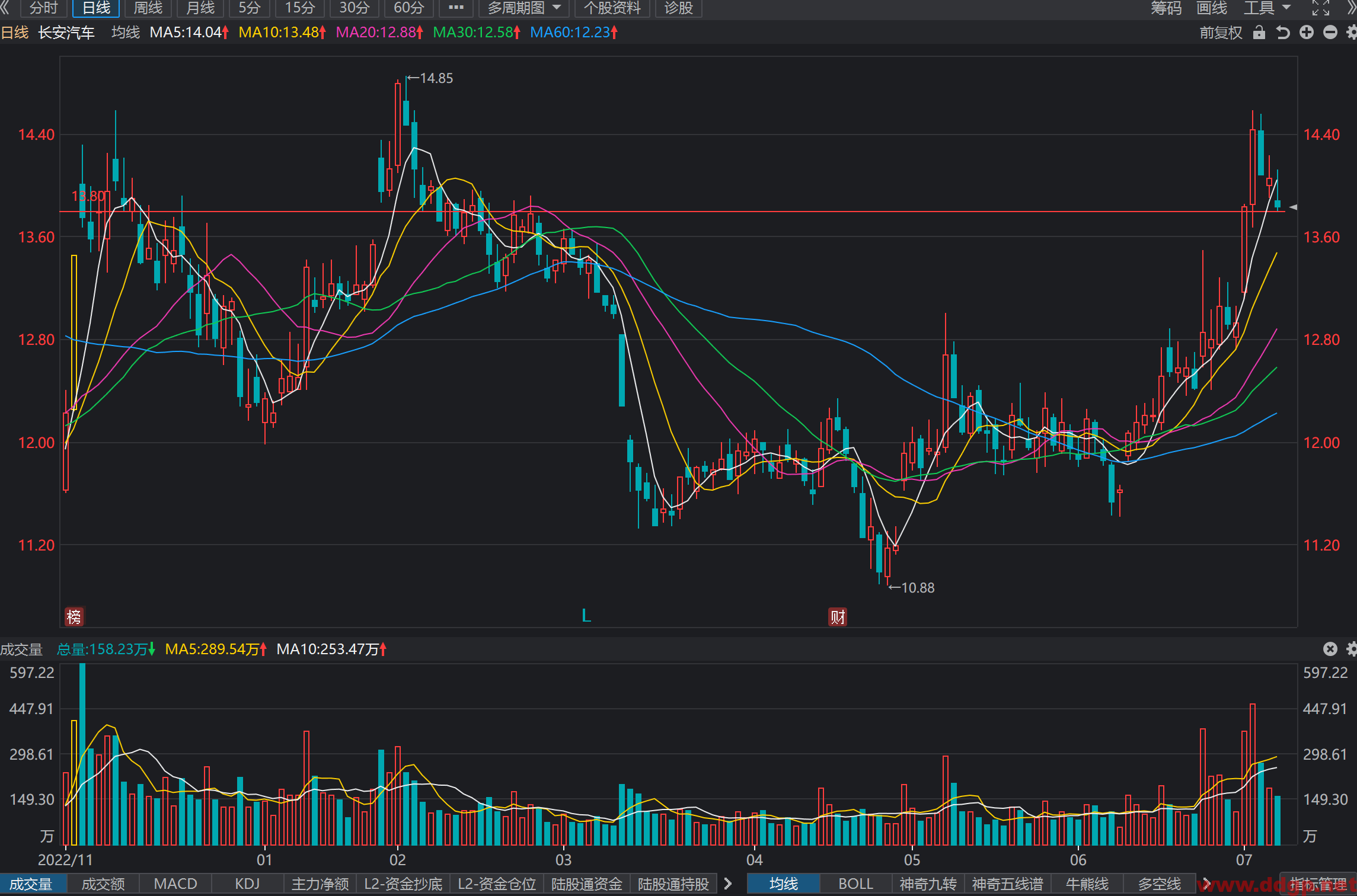Click the 筹码 chip distribution button
The image size is (1357, 896).
click(x=1166, y=8)
